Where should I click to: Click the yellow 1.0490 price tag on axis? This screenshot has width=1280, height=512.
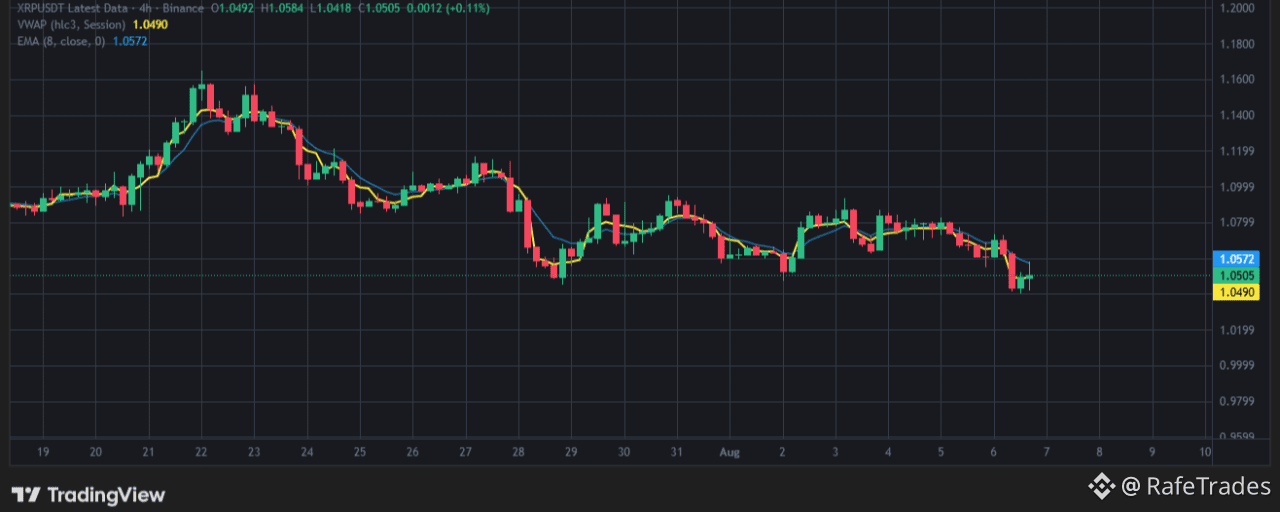[1237, 292]
